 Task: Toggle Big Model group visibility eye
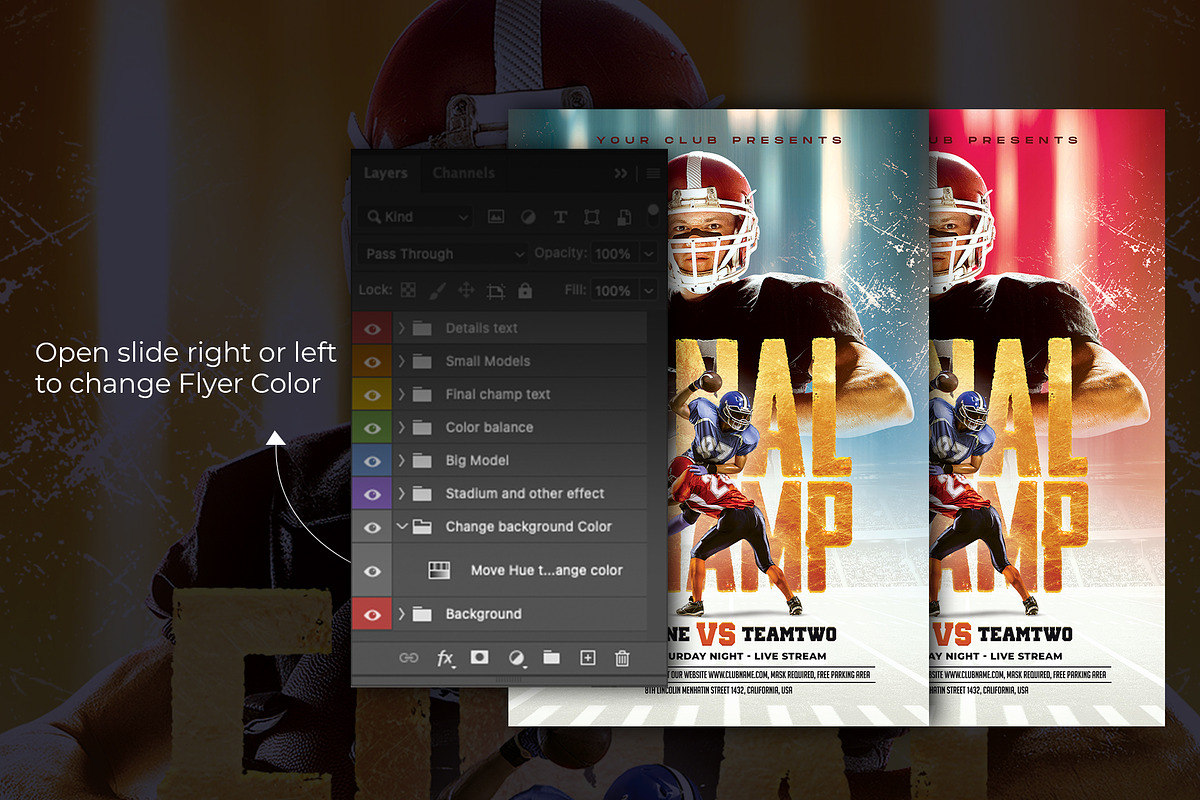point(372,460)
